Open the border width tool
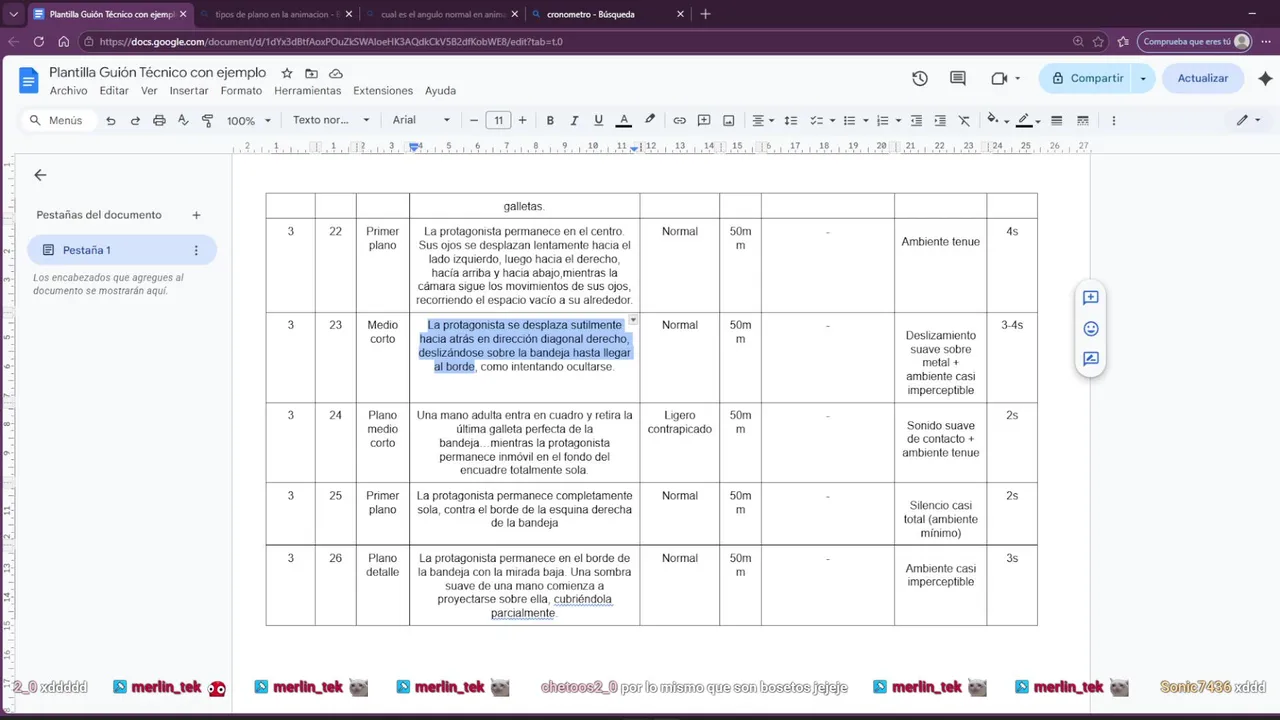Image resolution: width=1280 pixels, height=720 pixels. click(x=1056, y=120)
